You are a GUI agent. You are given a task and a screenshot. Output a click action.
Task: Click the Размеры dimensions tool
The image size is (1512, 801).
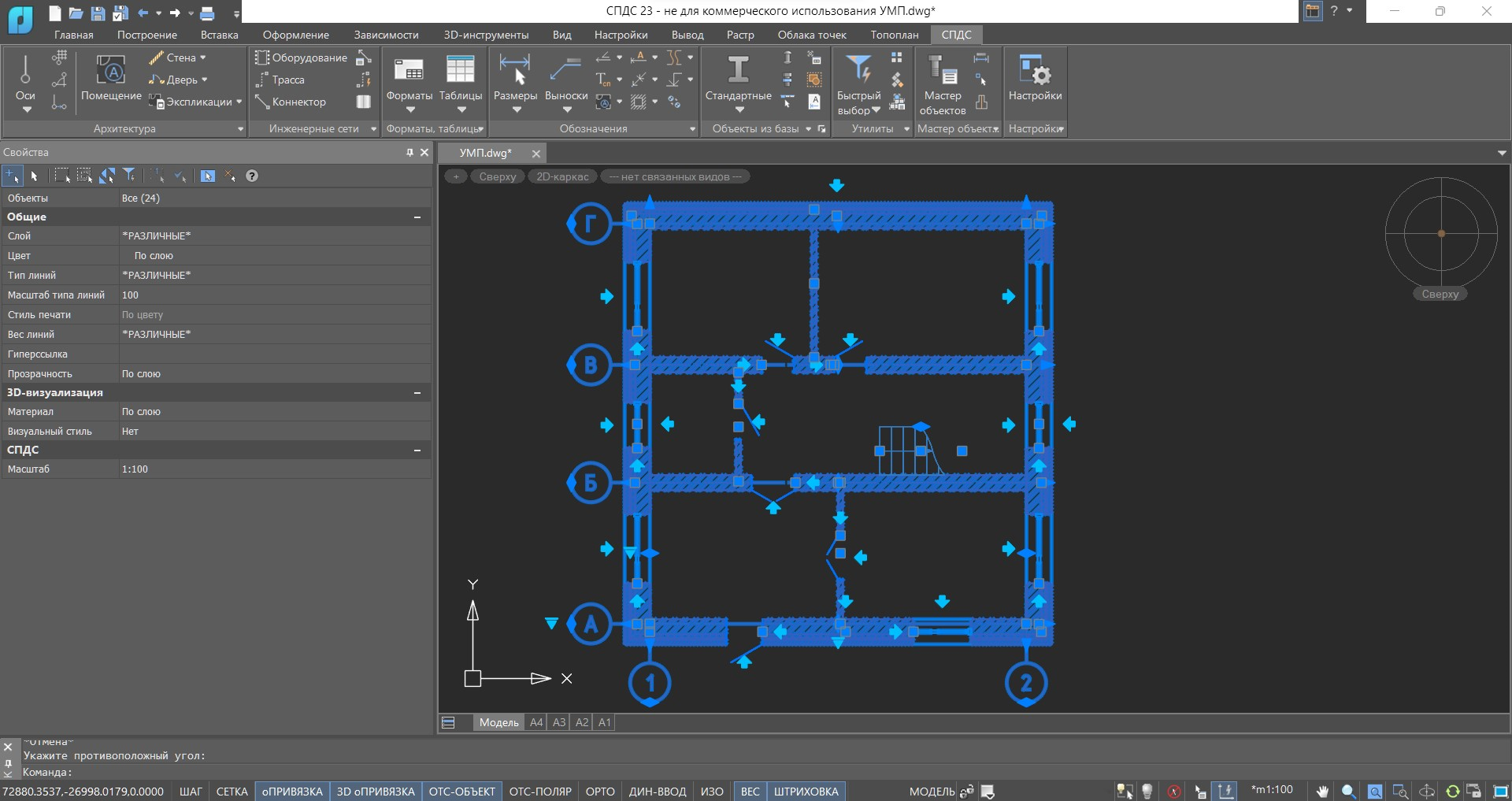(x=515, y=71)
